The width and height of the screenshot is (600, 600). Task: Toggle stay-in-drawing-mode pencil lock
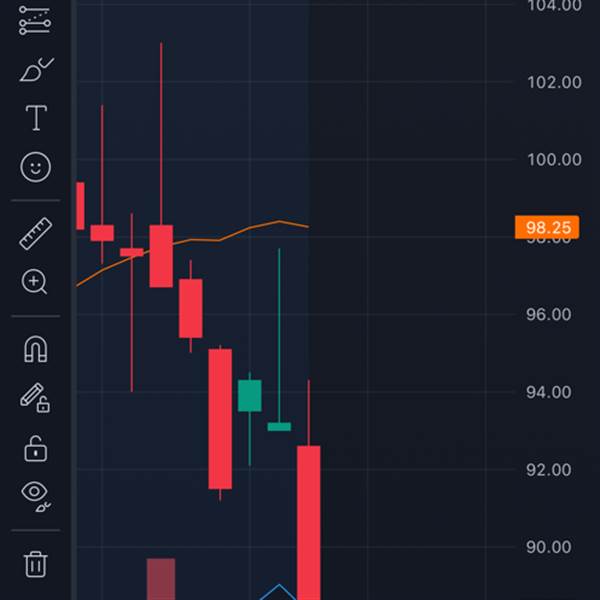pyautogui.click(x=35, y=398)
